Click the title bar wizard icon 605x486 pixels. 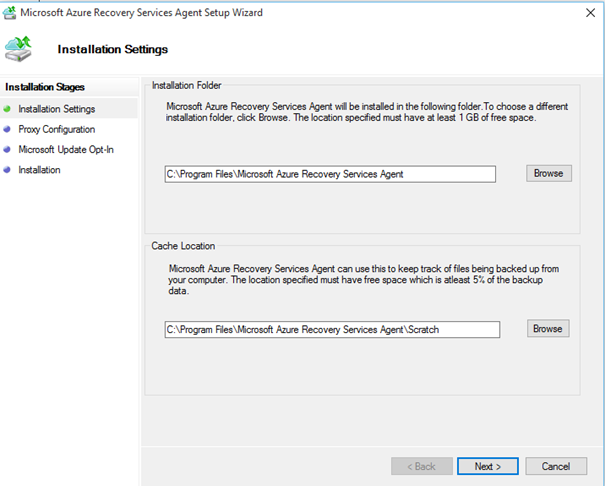tap(9, 13)
